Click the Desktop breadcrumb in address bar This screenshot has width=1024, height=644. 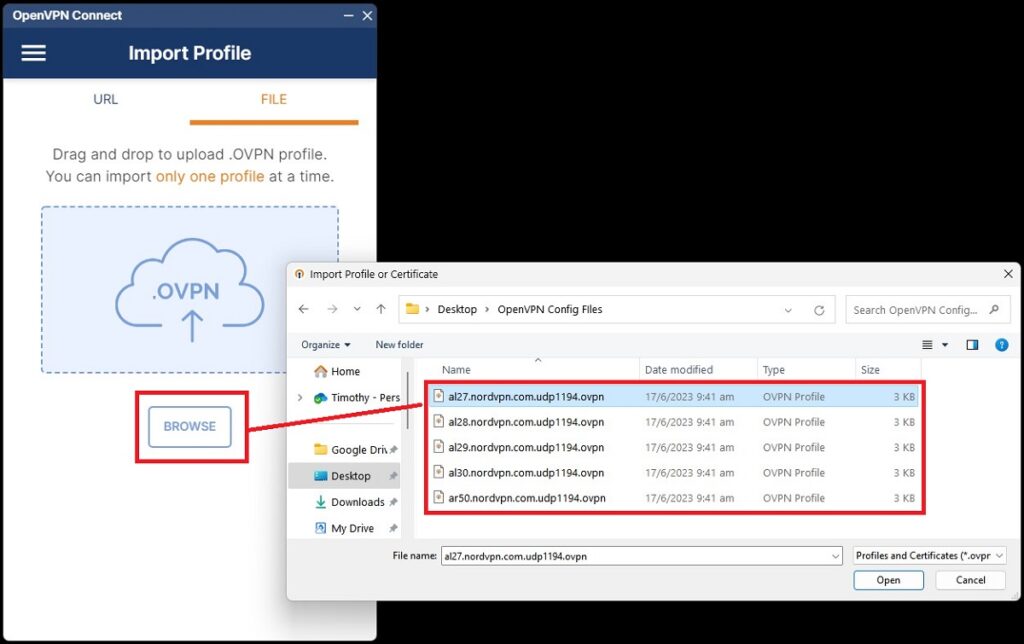[457, 310]
